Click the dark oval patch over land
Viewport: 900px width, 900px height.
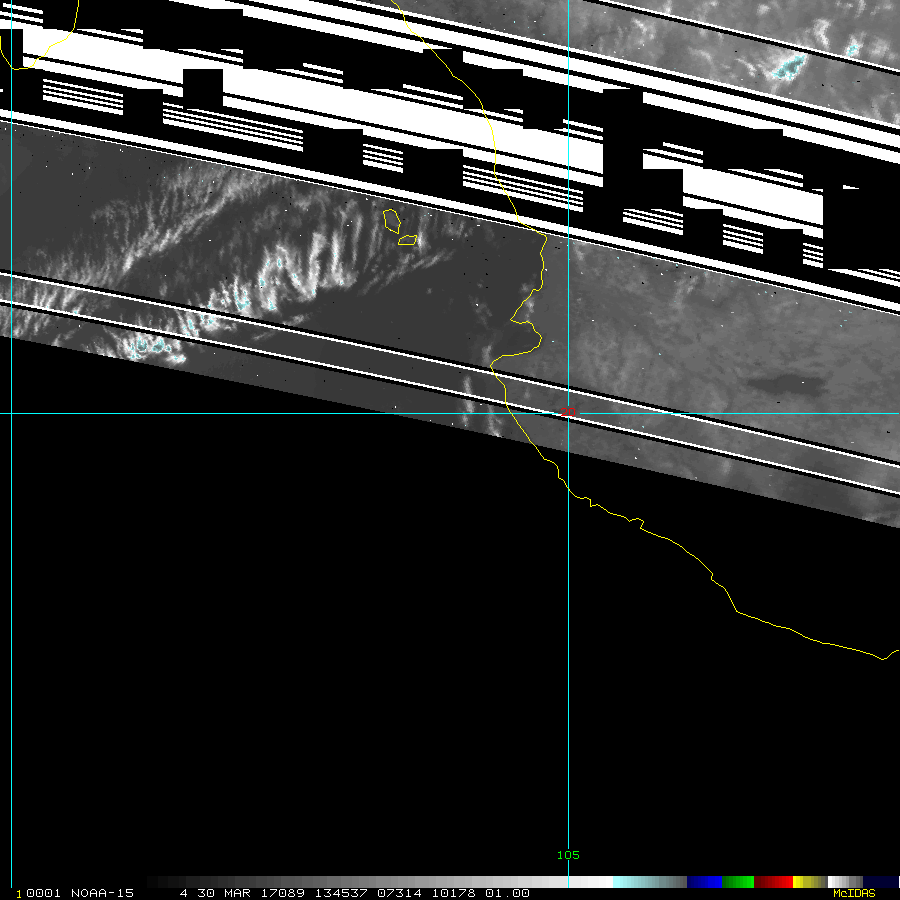783,383
